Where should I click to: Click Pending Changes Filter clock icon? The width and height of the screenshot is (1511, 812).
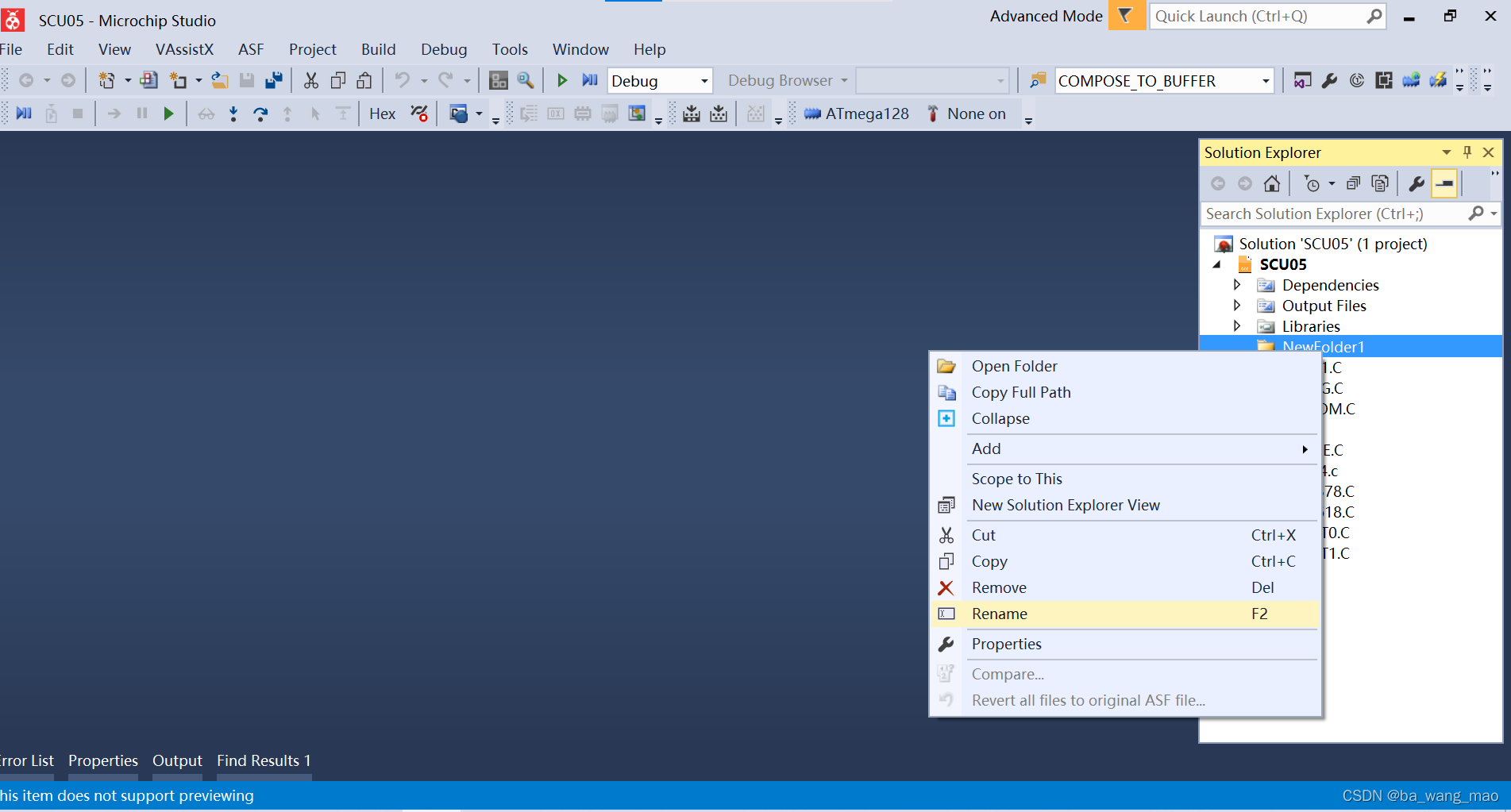tap(1312, 184)
